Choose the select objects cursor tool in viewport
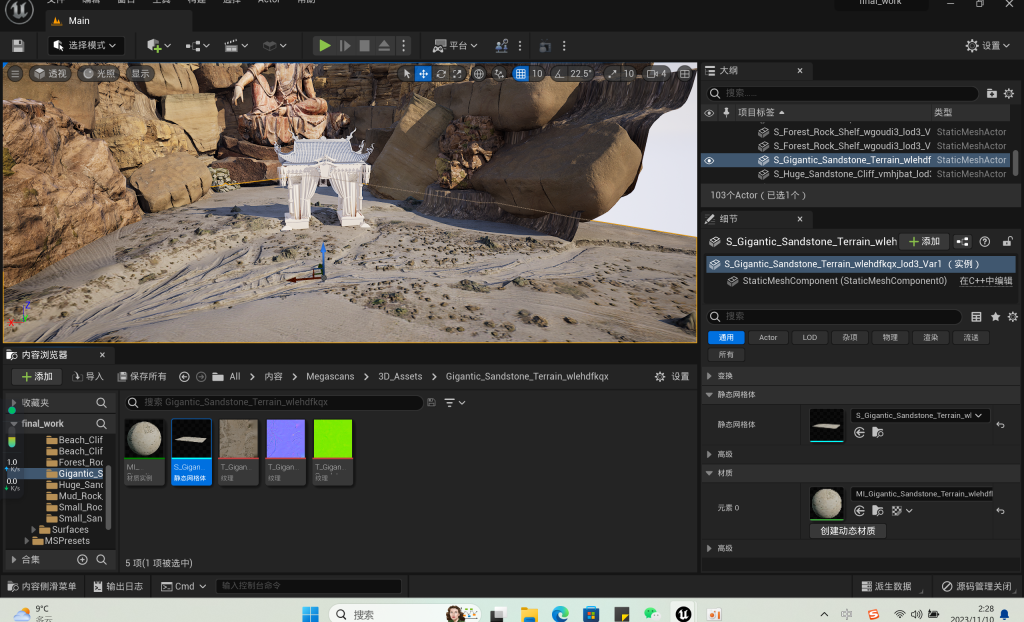 pyautogui.click(x=406, y=74)
